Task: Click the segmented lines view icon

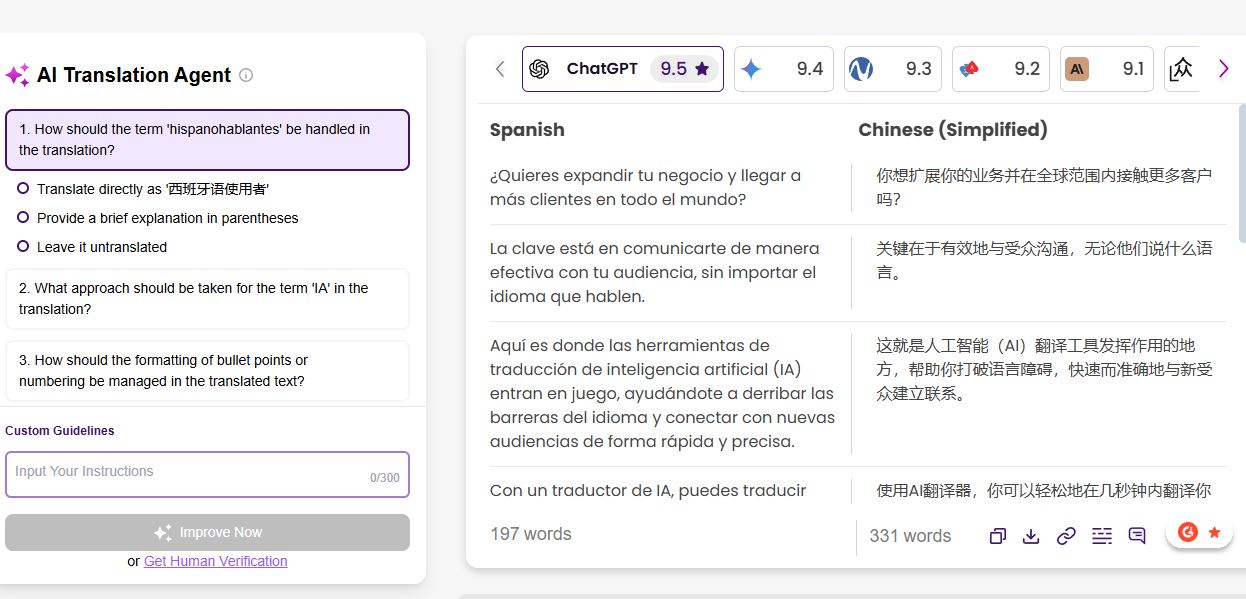Action: (x=1101, y=536)
